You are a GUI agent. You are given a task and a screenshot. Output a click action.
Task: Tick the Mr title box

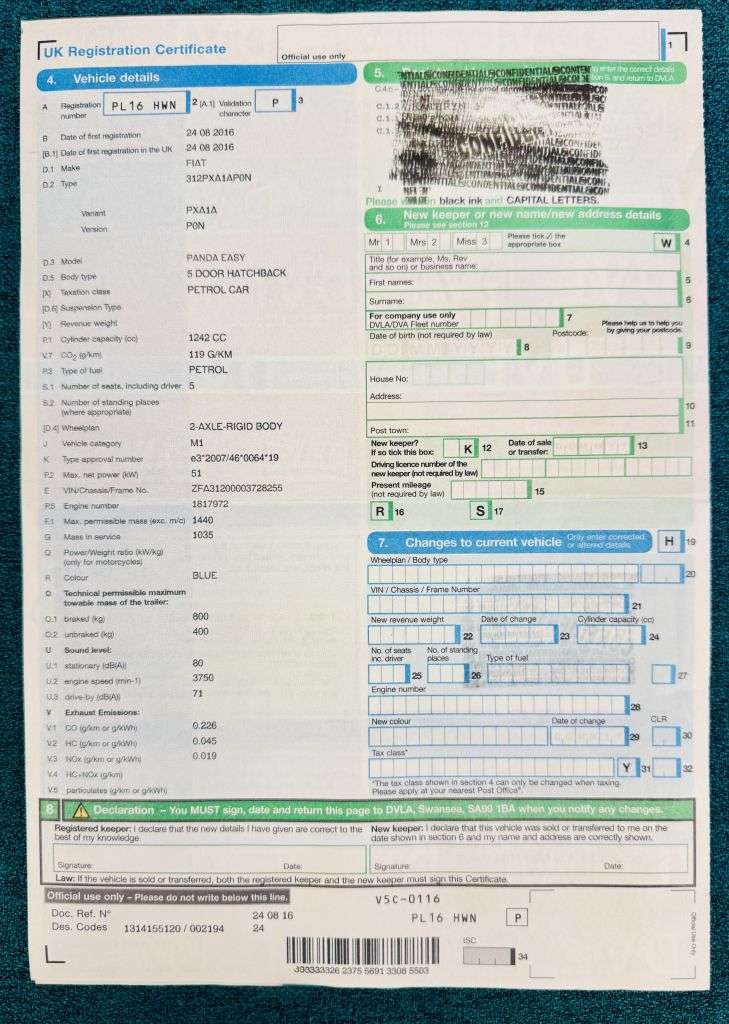[386, 242]
